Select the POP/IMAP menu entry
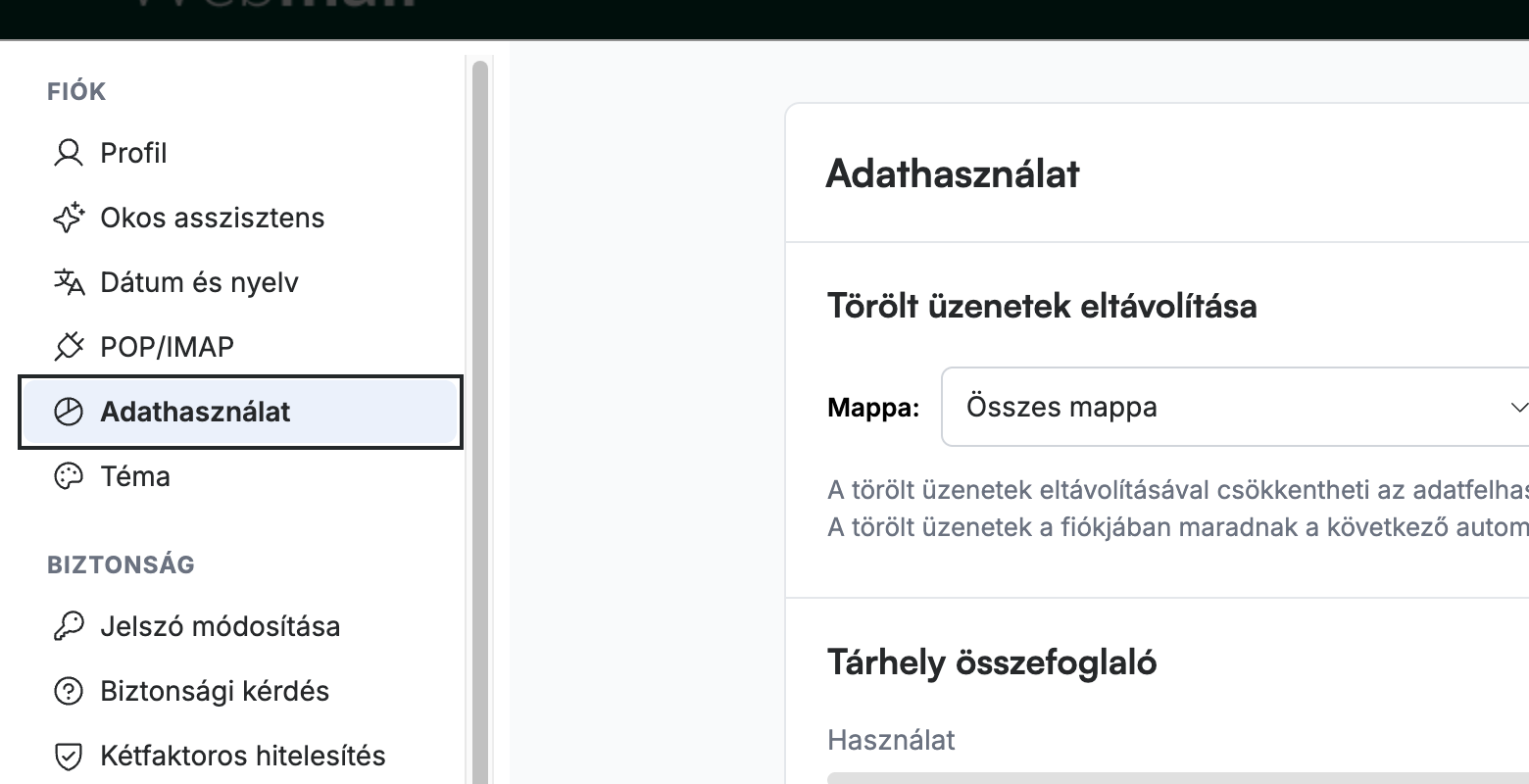The height and width of the screenshot is (784, 1529). coord(240,347)
